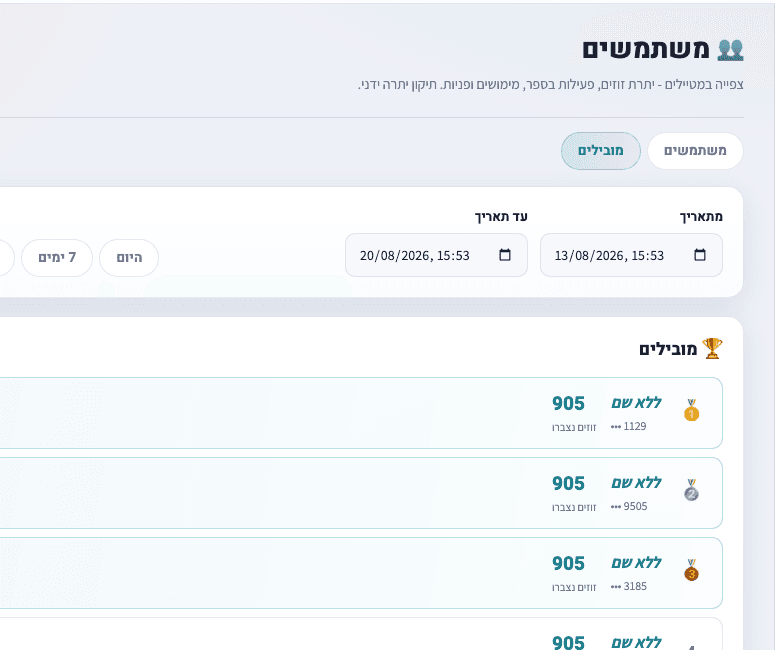Click the page description starting צפייה במטיילים

[551, 85]
